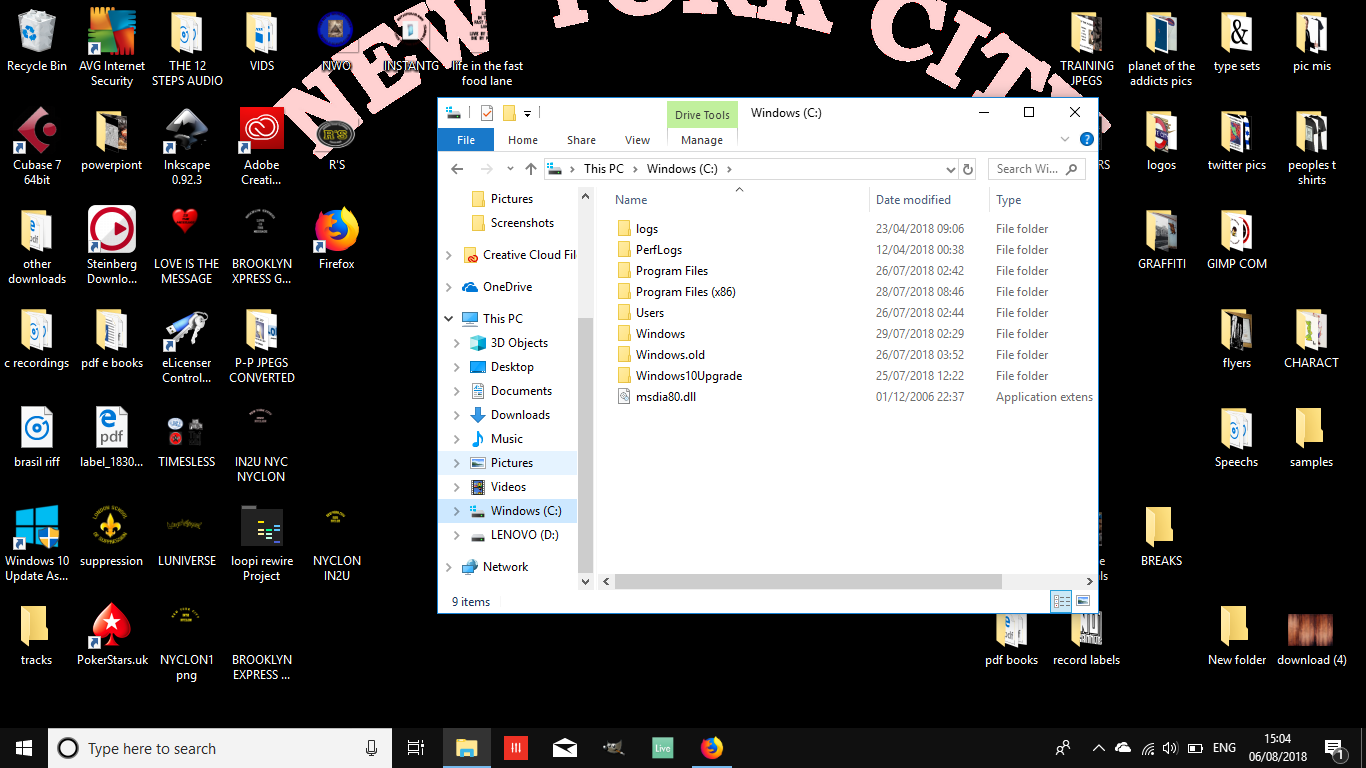The width and height of the screenshot is (1366, 768).
Task: Click the horizontal scrollbar in file list
Action: pos(808,581)
